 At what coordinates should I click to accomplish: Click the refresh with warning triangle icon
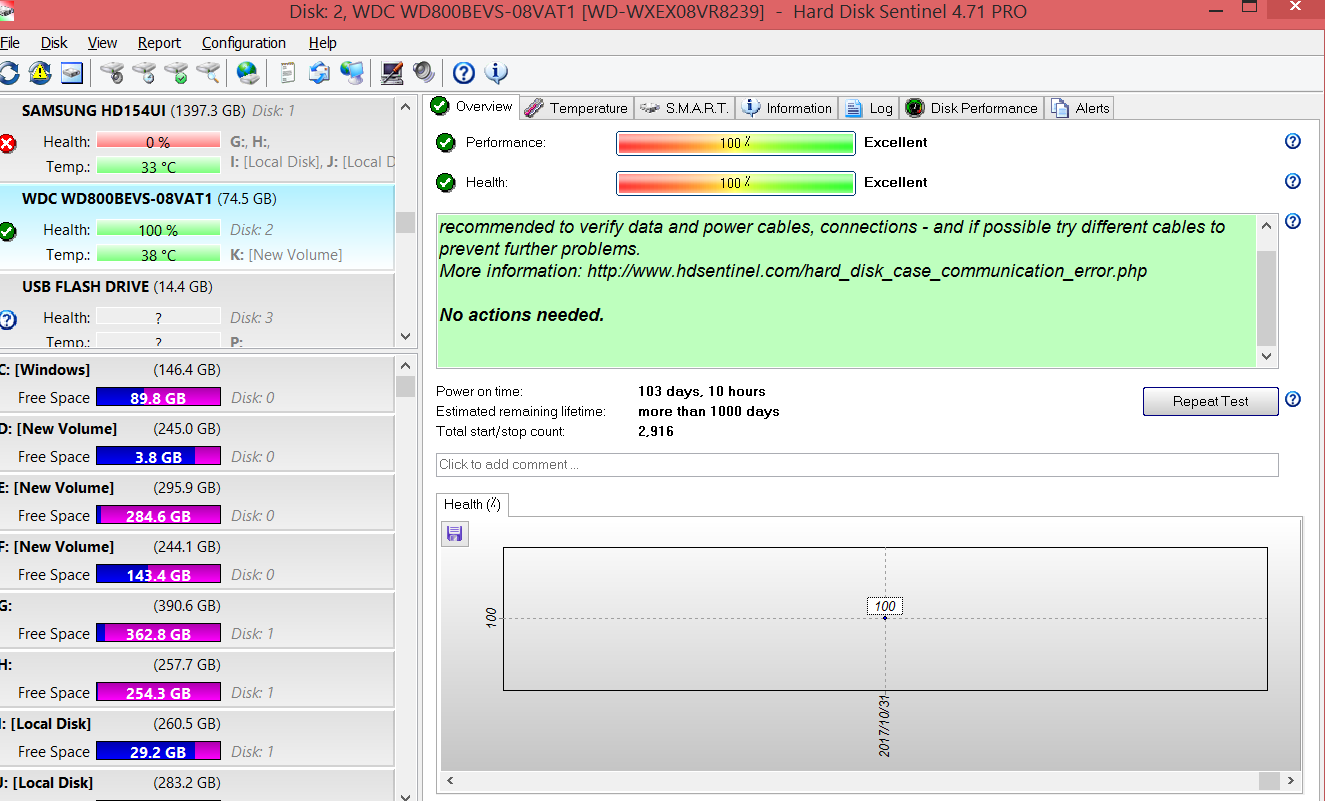point(39,73)
